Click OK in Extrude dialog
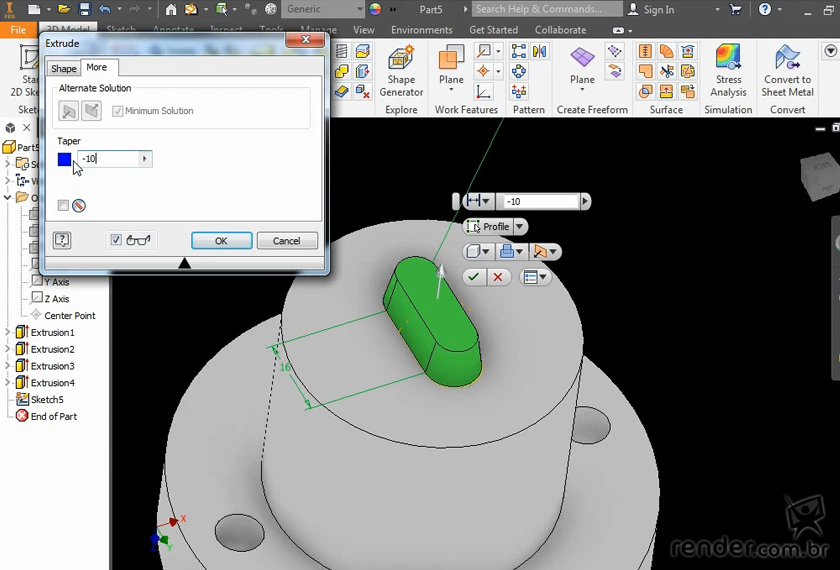Image resolution: width=840 pixels, height=570 pixels. [221, 241]
